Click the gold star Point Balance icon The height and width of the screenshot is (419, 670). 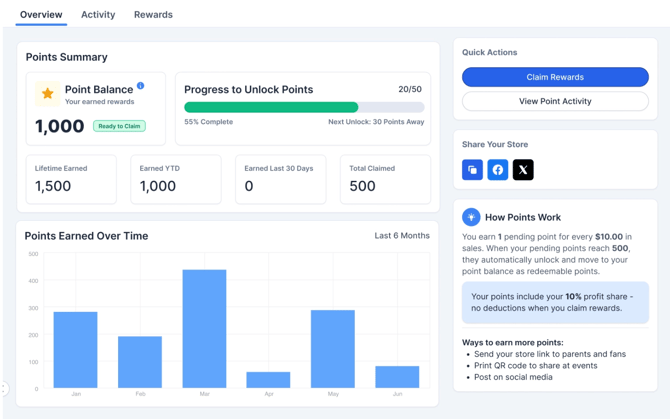[x=47, y=94]
